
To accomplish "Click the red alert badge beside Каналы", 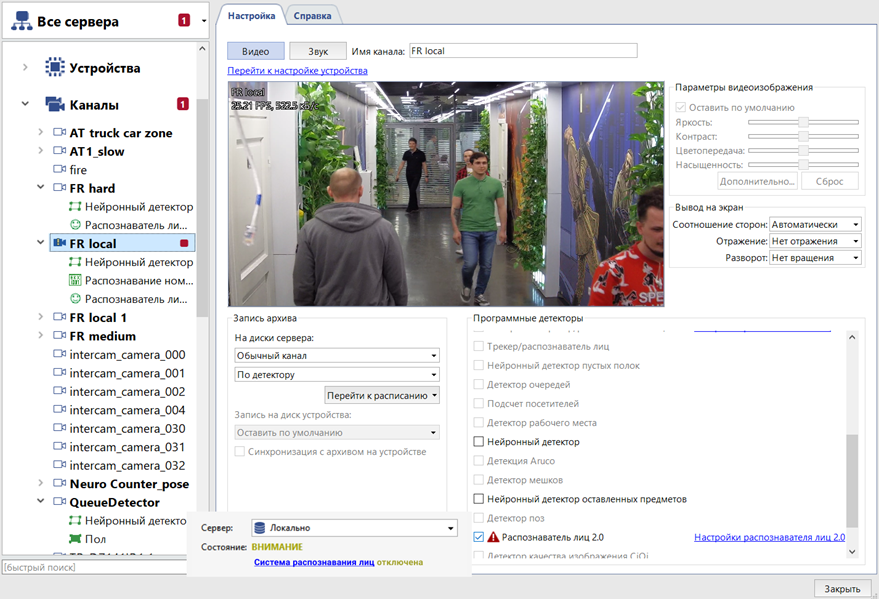I will click(x=183, y=104).
